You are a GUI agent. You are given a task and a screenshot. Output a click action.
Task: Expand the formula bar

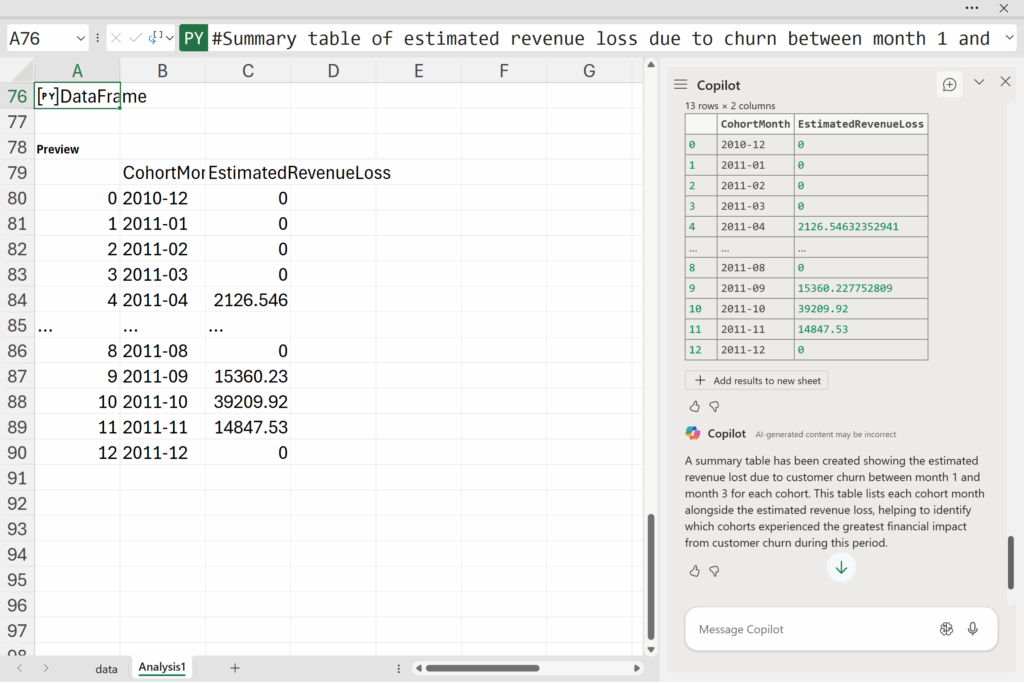click(x=1007, y=39)
